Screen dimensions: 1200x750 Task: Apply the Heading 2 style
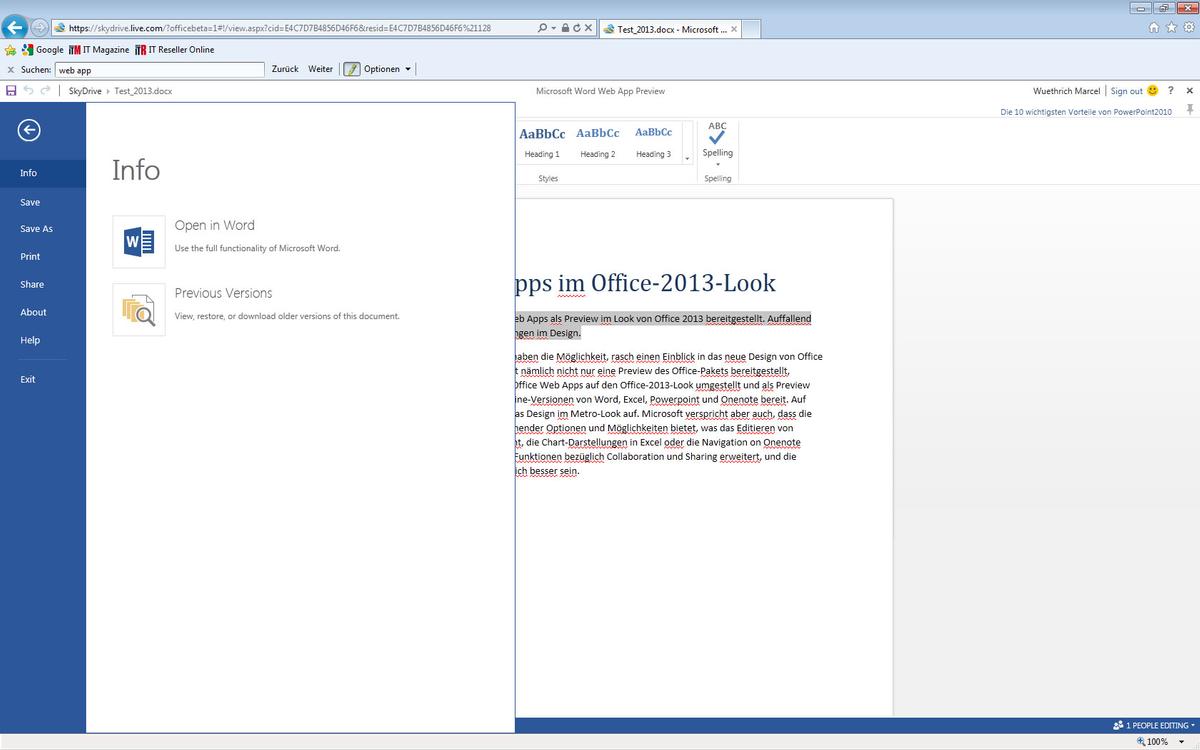click(x=598, y=142)
